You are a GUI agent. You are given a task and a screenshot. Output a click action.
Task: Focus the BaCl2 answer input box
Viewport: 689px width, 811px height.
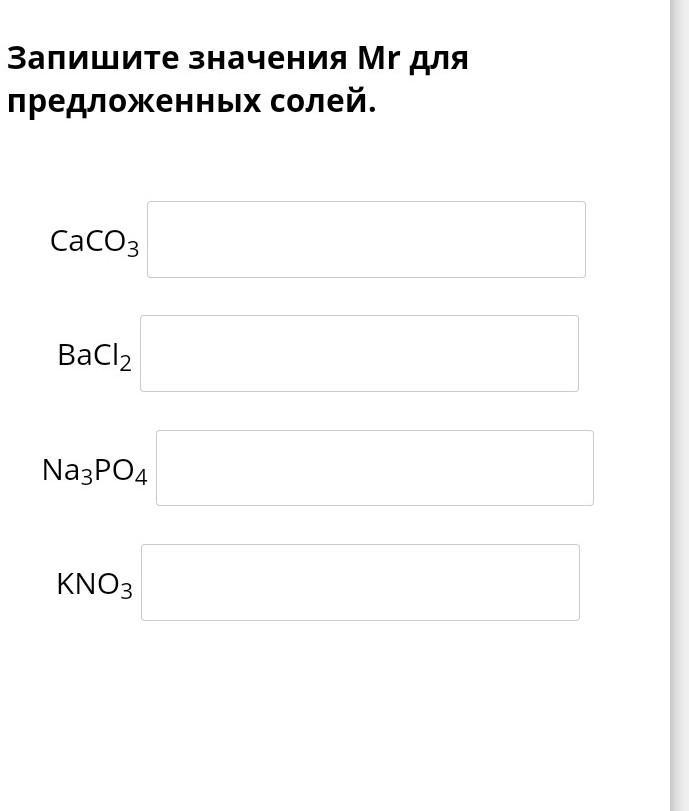point(359,354)
